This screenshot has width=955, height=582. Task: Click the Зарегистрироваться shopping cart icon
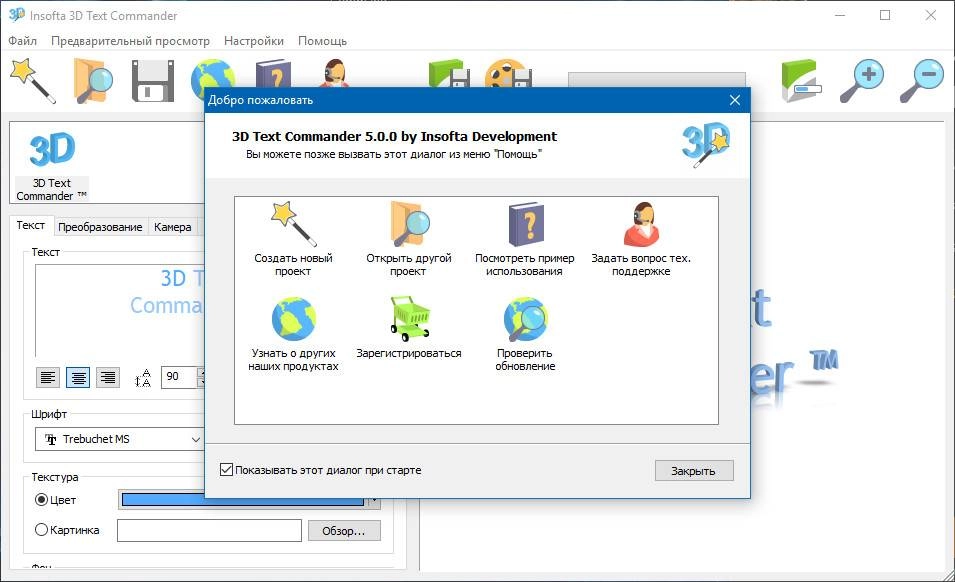click(x=410, y=318)
